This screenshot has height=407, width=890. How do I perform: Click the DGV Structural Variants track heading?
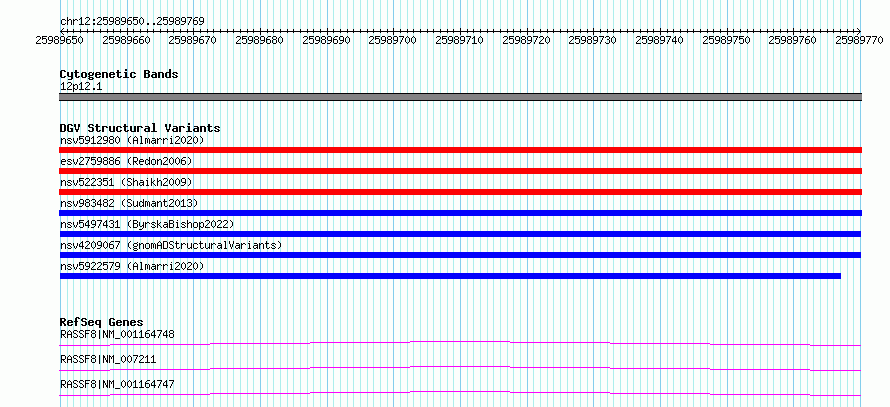(x=140, y=128)
